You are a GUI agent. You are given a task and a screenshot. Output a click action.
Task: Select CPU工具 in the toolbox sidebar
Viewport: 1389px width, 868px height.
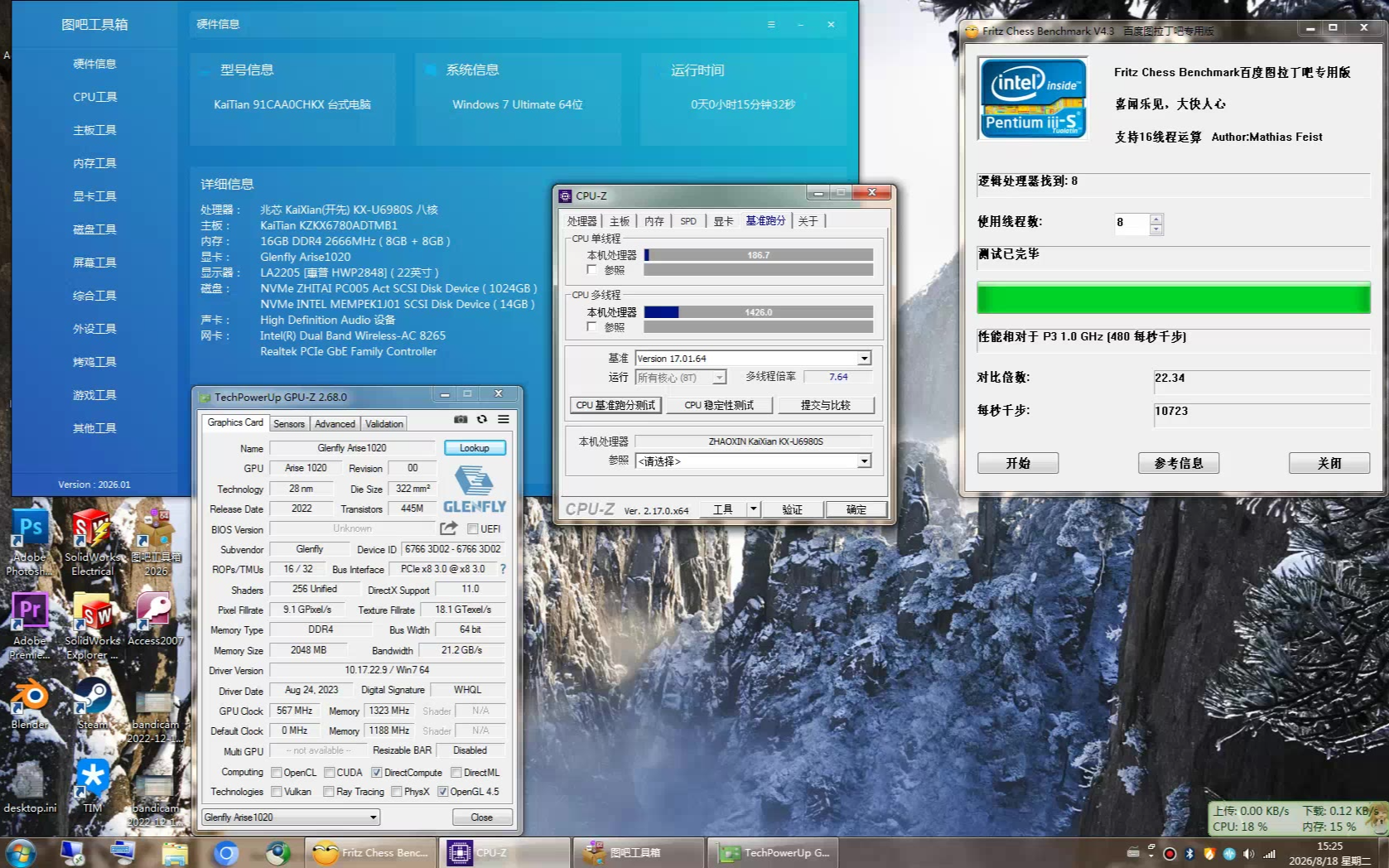pos(94,97)
